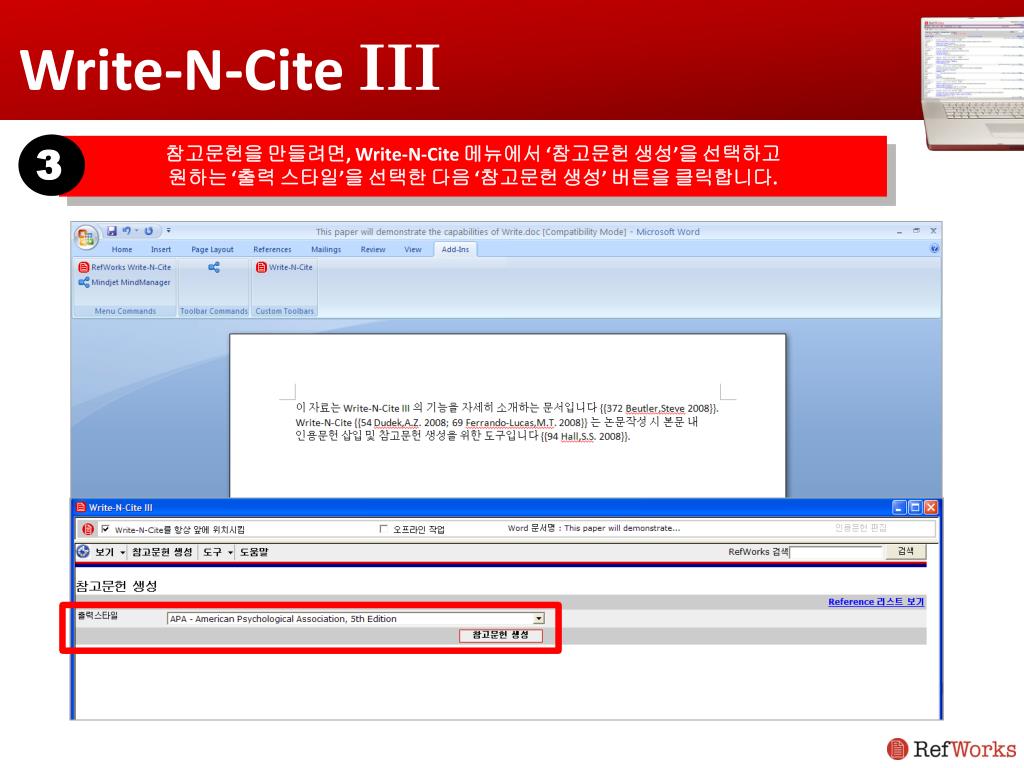The image size is (1024, 768).
Task: Select the Add-Ins ribbon tab
Action: point(455,249)
